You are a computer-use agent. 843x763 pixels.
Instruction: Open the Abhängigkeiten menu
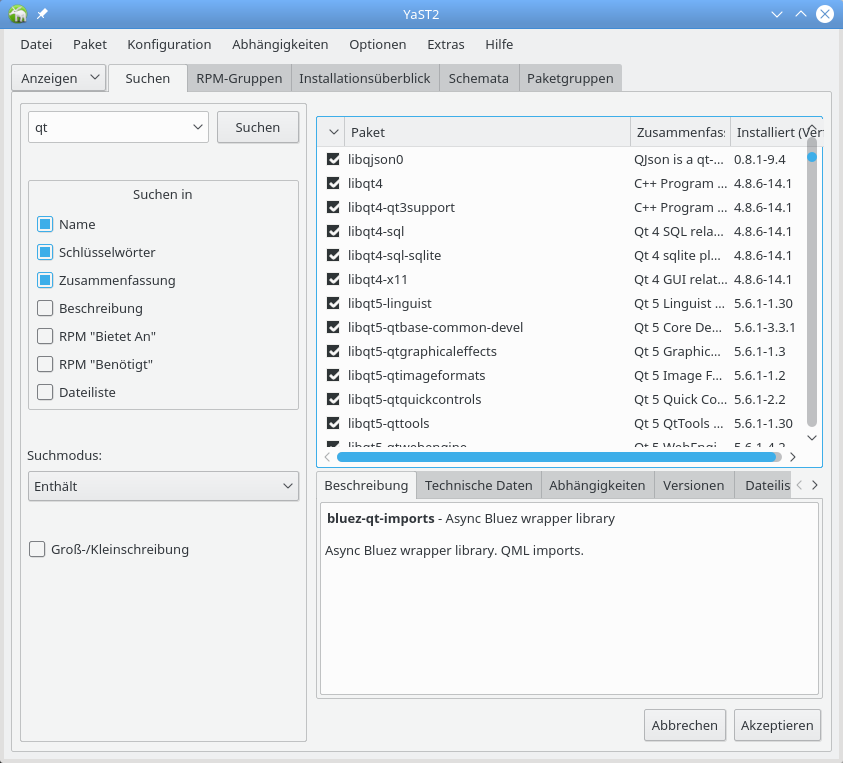tap(280, 44)
